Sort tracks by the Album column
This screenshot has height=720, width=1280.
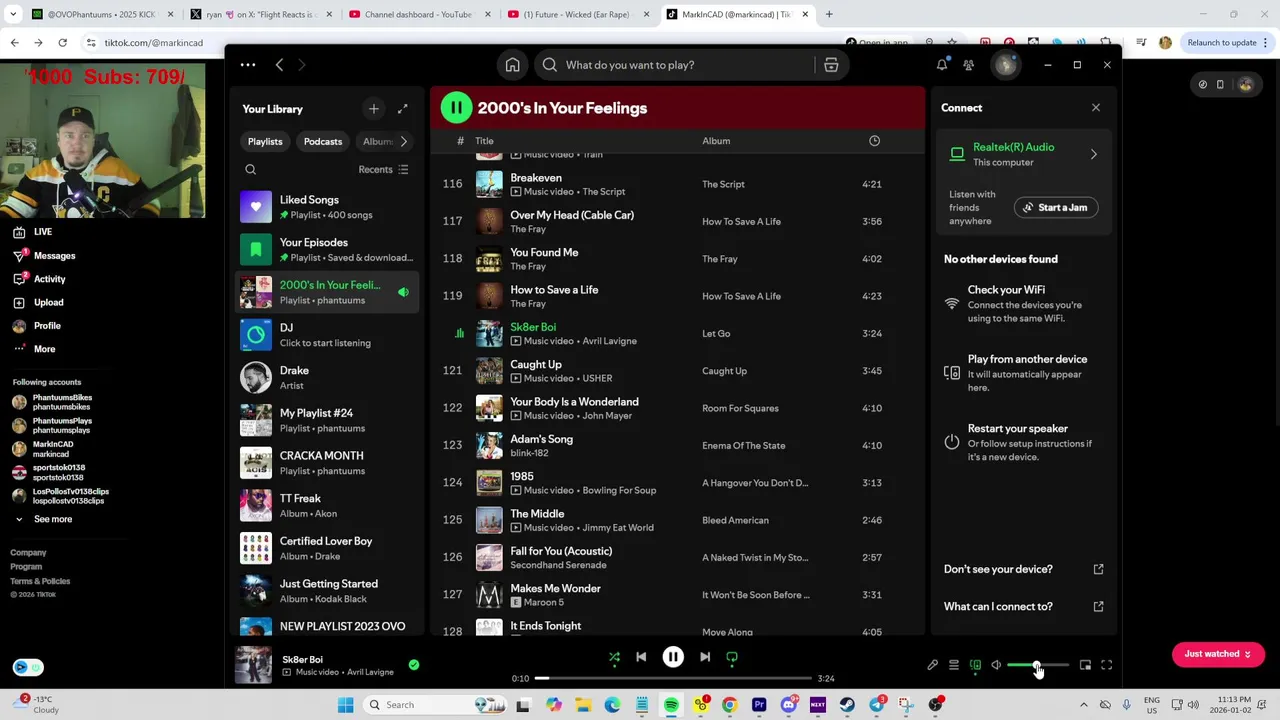click(x=716, y=141)
